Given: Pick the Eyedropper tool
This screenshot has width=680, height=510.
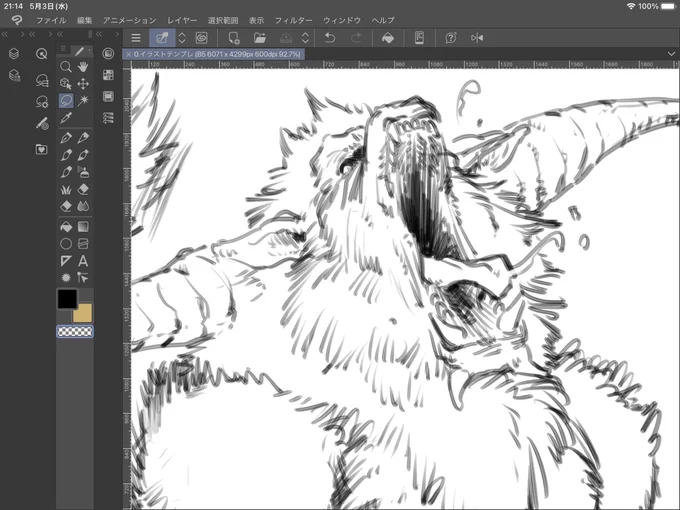Looking at the screenshot, I should point(66,118).
